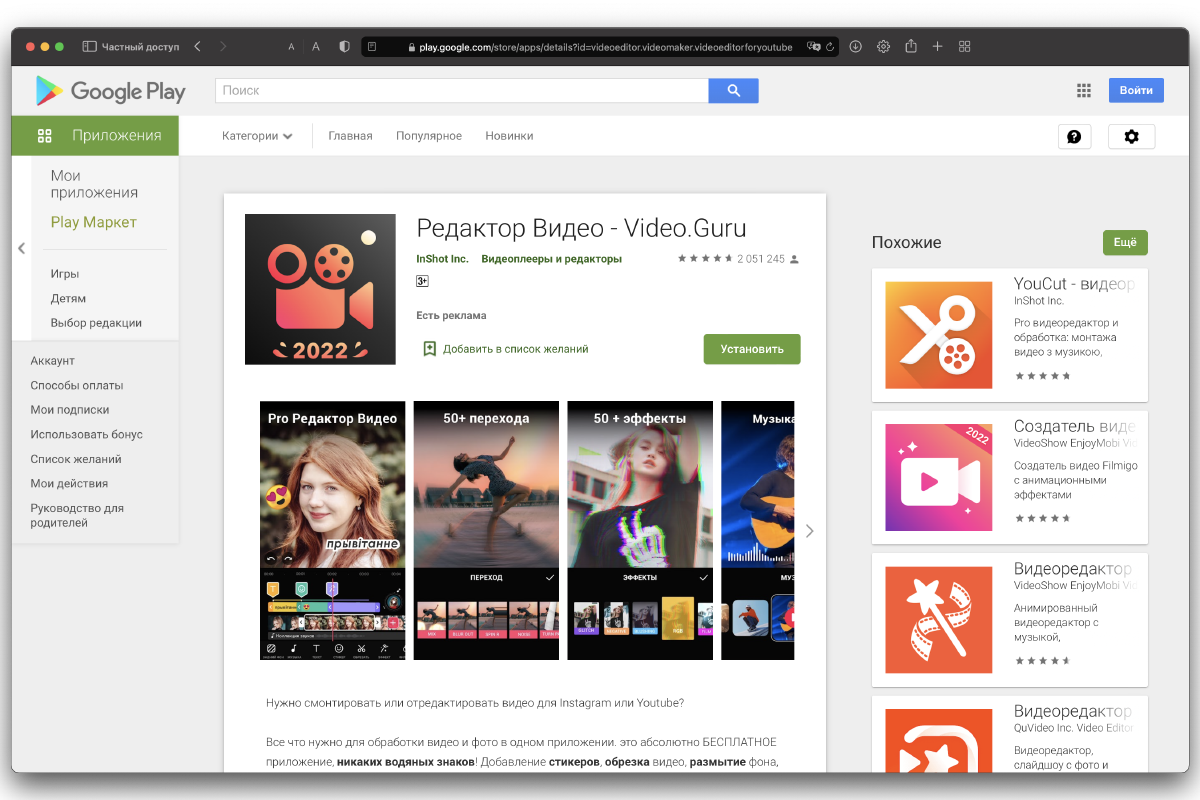Open Список желаний in sidebar

(x=76, y=459)
